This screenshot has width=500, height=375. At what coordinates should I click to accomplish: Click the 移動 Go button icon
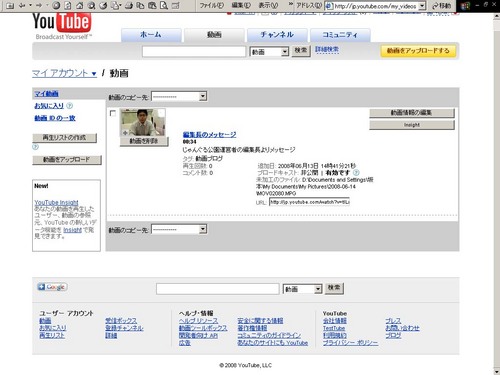pyautogui.click(x=441, y=6)
